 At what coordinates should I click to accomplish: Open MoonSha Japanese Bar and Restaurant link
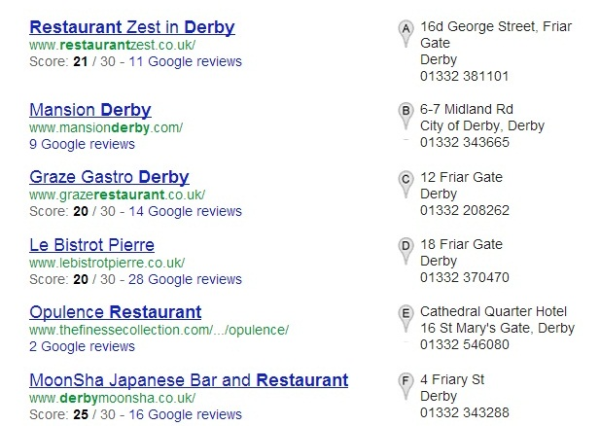[x=189, y=380]
